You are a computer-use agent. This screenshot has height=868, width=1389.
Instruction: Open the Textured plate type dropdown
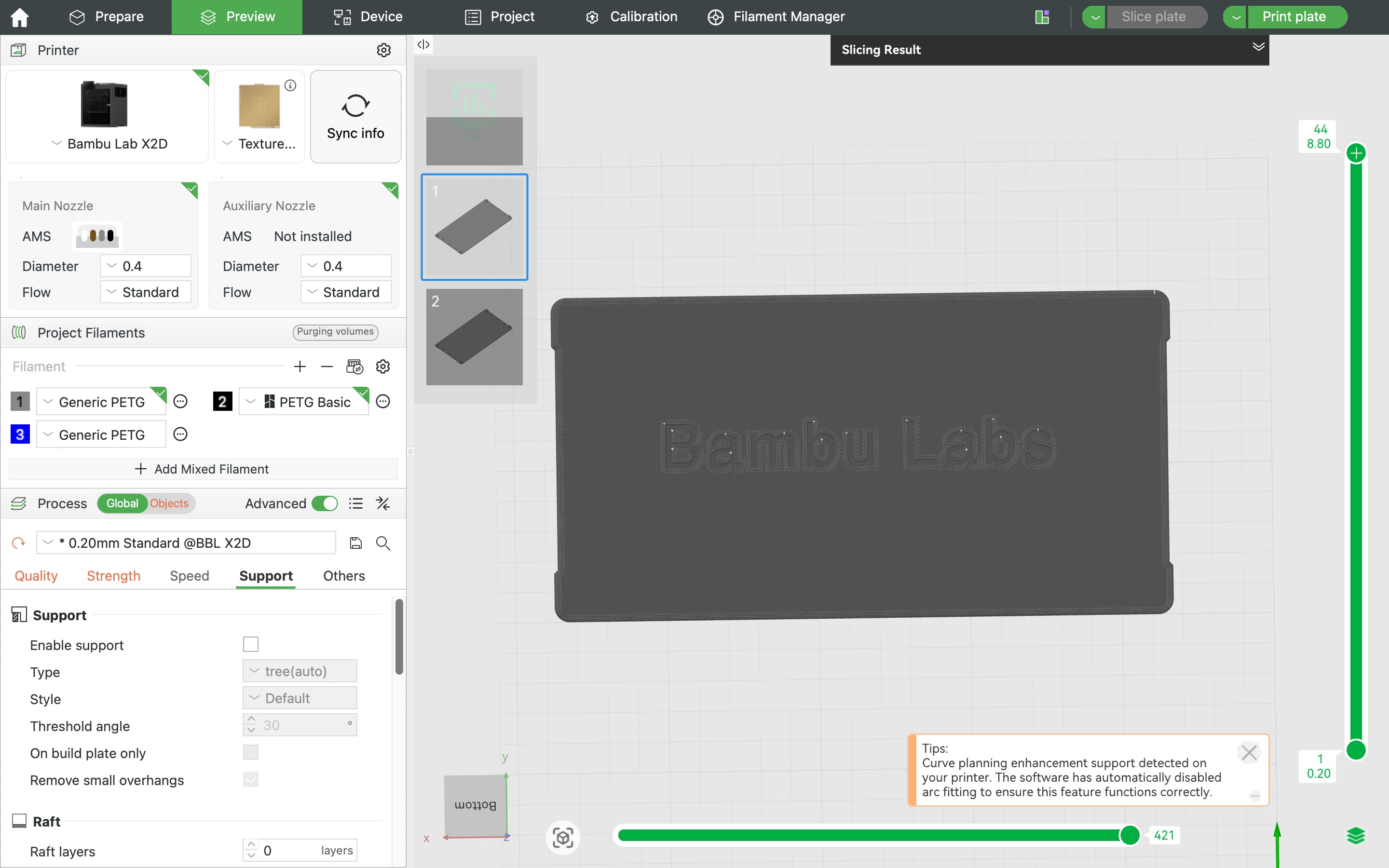click(259, 144)
